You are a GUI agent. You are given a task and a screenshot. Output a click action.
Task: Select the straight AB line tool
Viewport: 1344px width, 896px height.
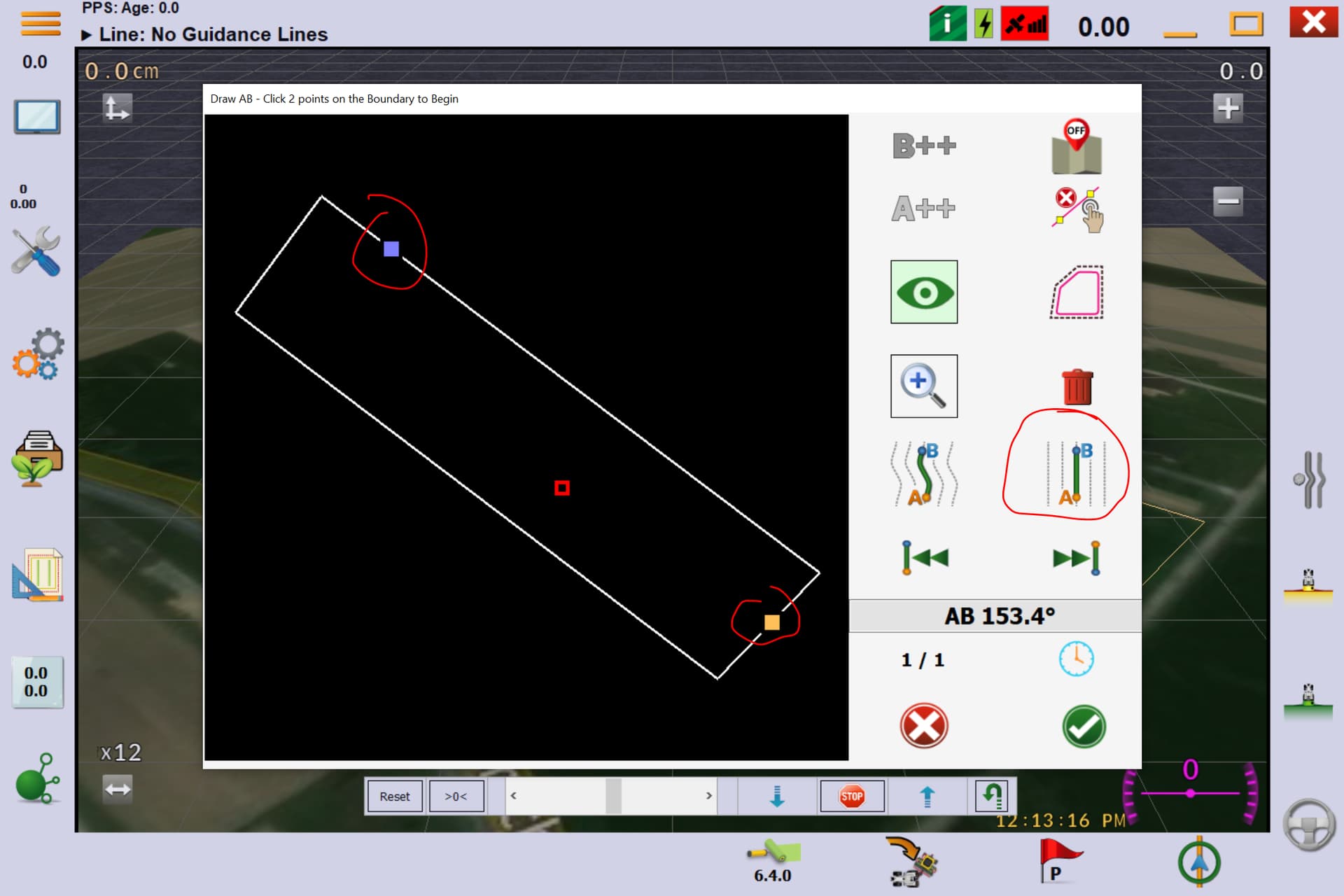[1076, 474]
